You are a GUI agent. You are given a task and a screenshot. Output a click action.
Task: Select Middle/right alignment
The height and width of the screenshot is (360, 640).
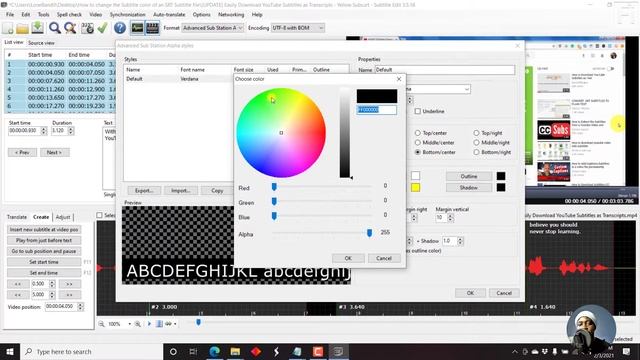tap(476, 142)
